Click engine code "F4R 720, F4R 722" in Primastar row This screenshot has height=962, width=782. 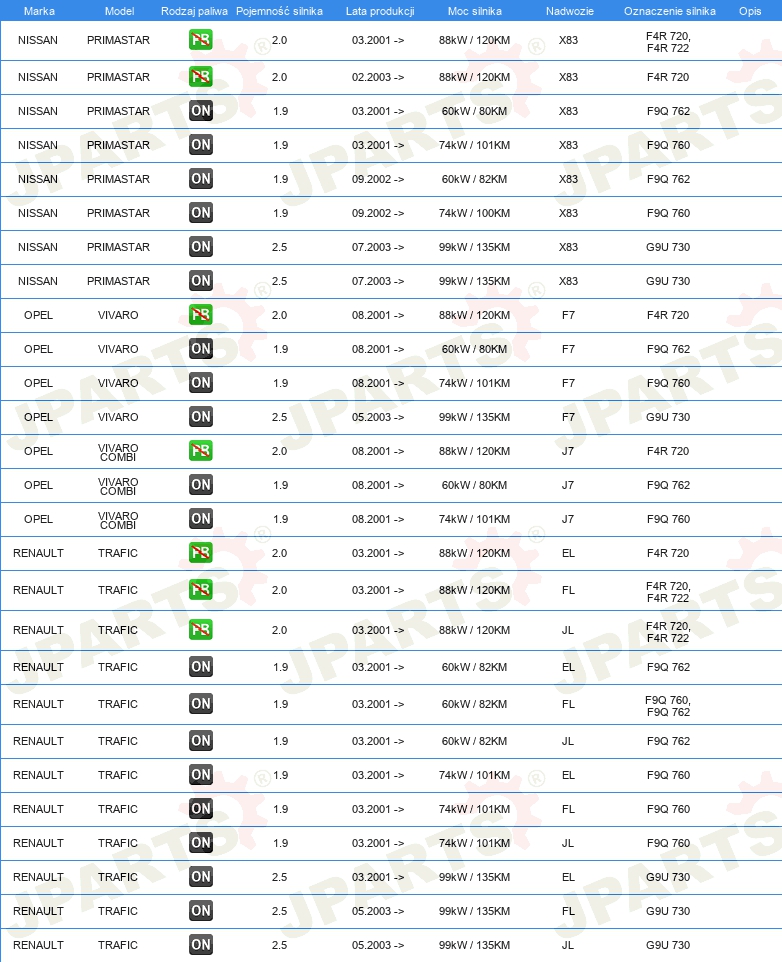(668, 42)
